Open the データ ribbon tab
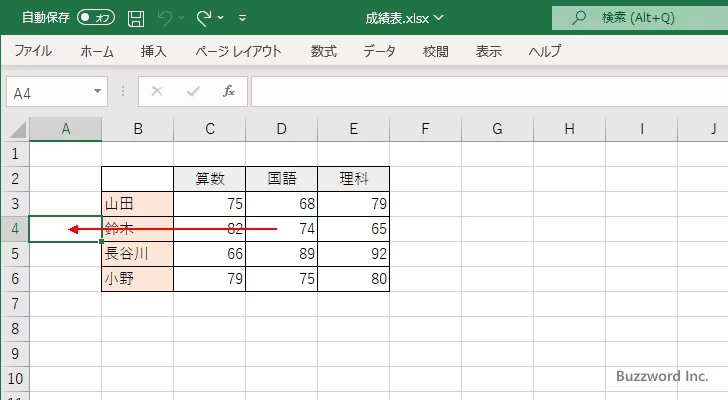The height and width of the screenshot is (400, 728). [x=379, y=51]
